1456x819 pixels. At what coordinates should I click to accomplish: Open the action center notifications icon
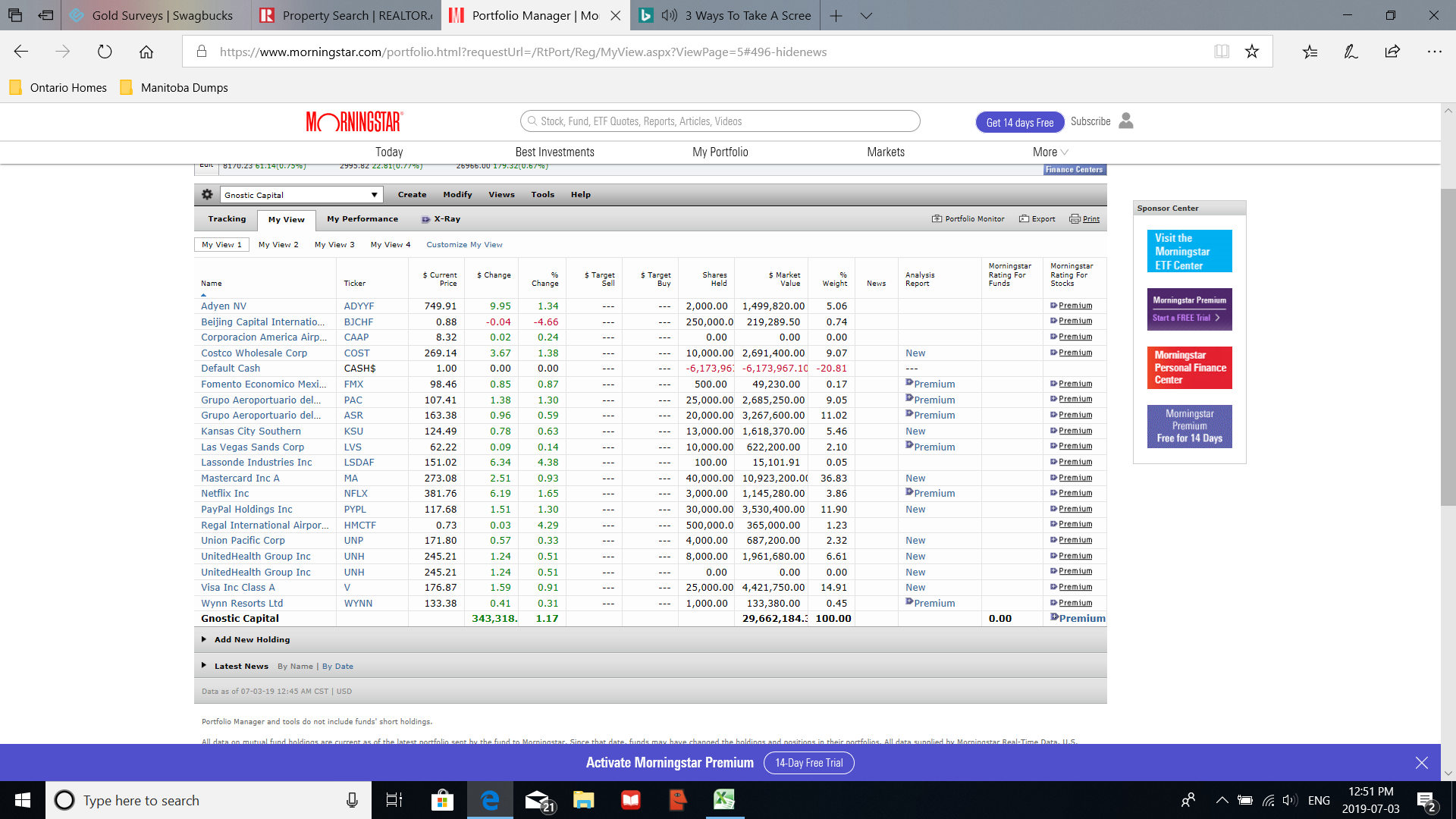point(1426,801)
